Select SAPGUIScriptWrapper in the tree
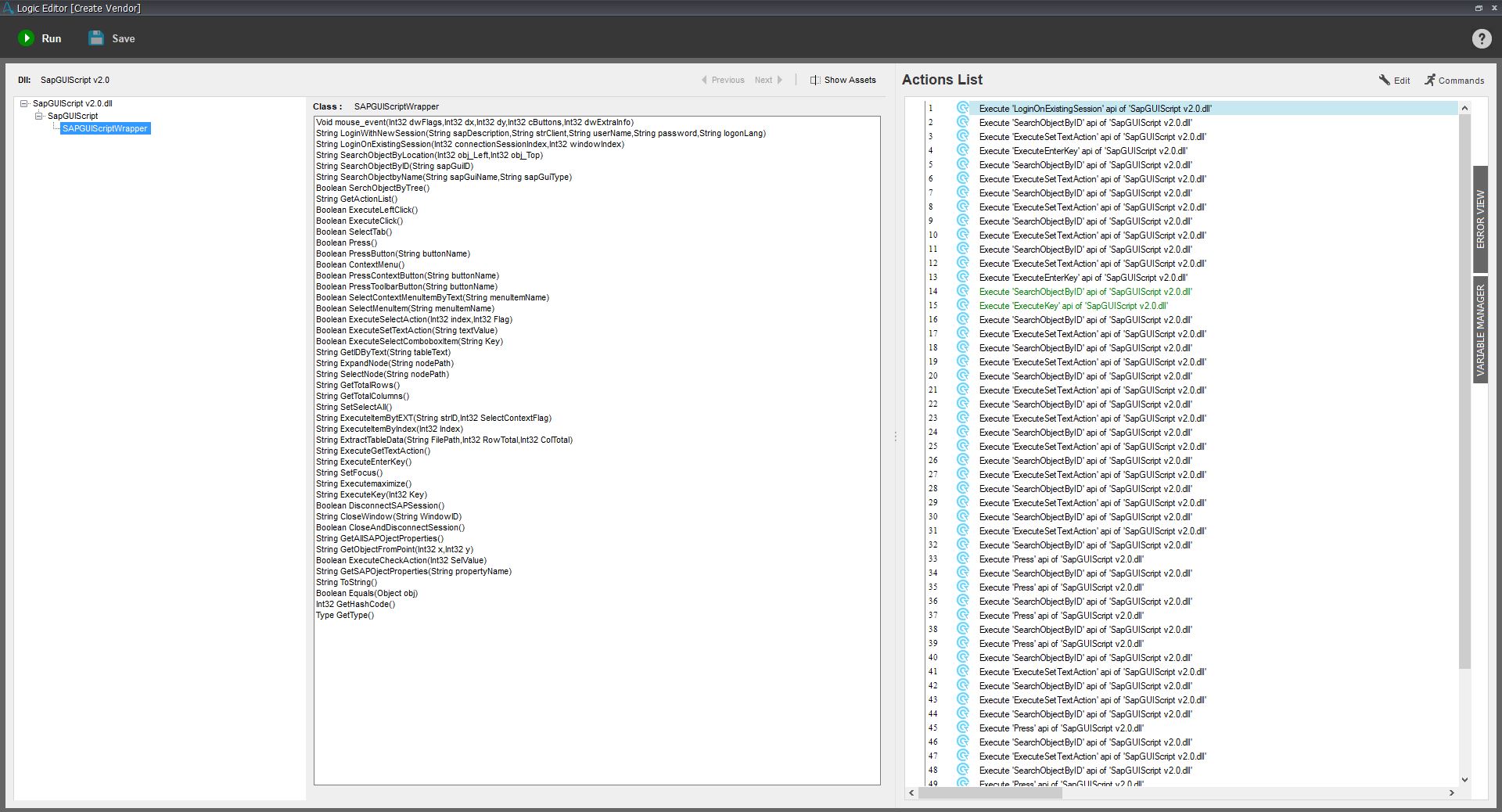The image size is (1502, 812). 105,128
